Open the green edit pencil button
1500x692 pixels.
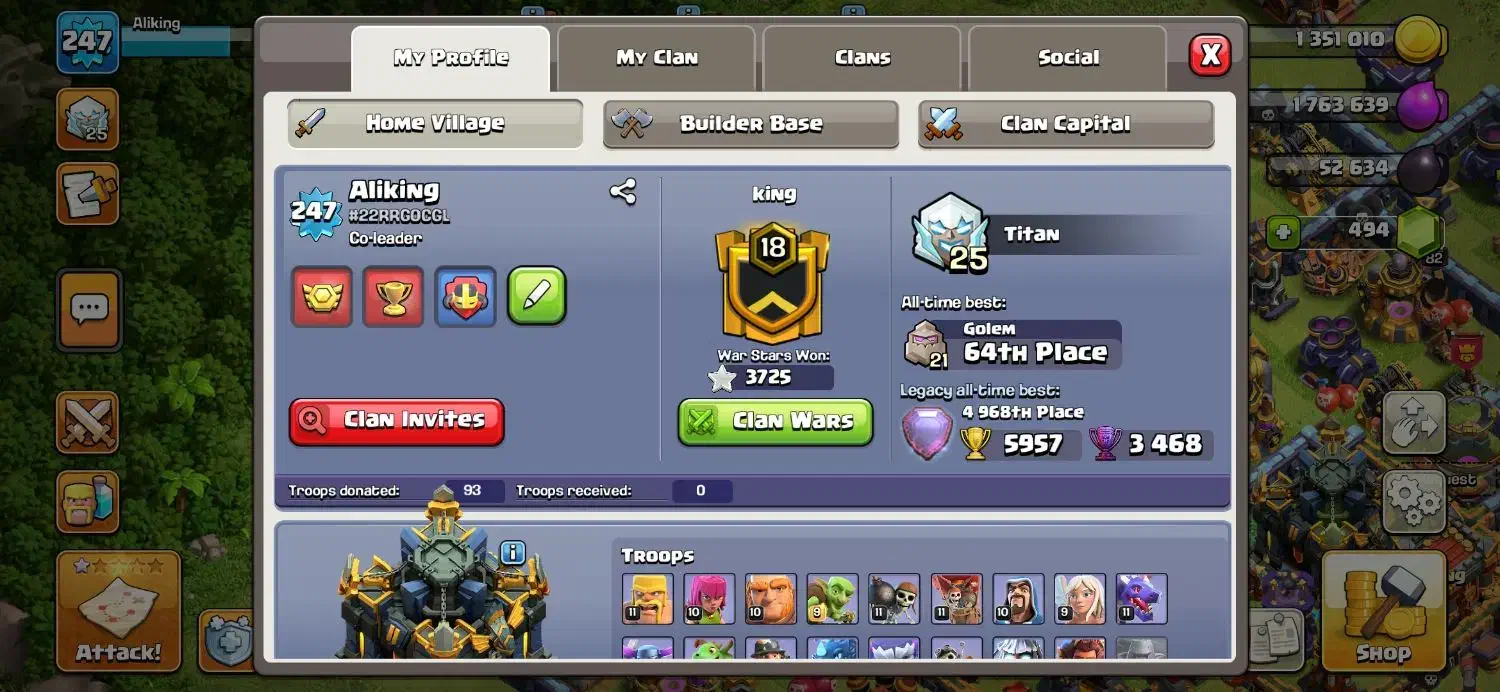click(537, 296)
